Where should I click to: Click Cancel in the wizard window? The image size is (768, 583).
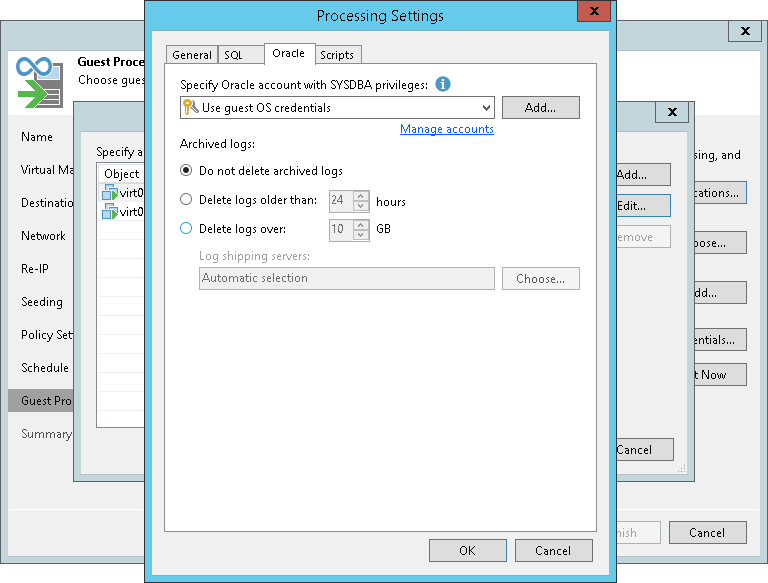click(x=708, y=533)
